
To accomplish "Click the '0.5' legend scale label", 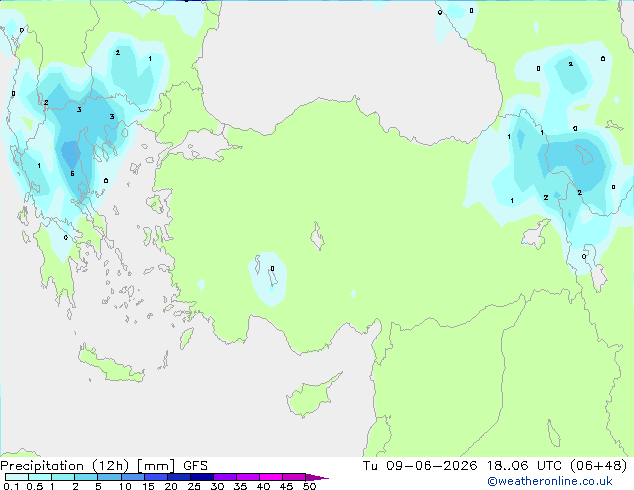I will coord(34,486).
